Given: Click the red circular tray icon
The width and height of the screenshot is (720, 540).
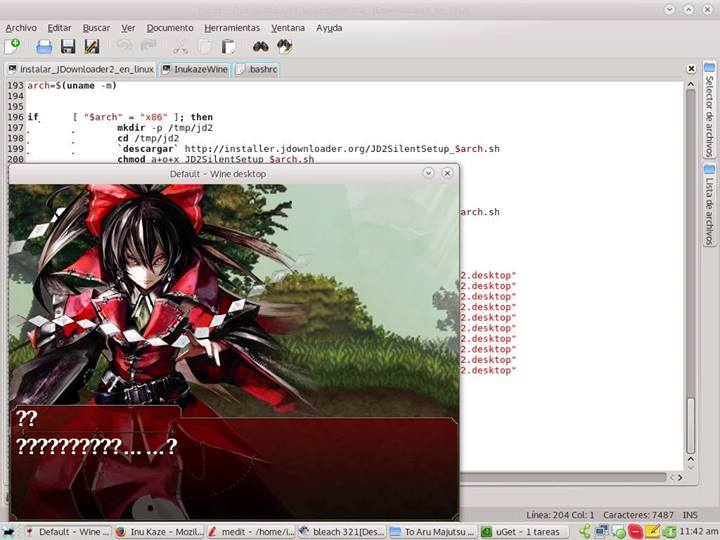Looking at the screenshot, I should pyautogui.click(x=636, y=532).
